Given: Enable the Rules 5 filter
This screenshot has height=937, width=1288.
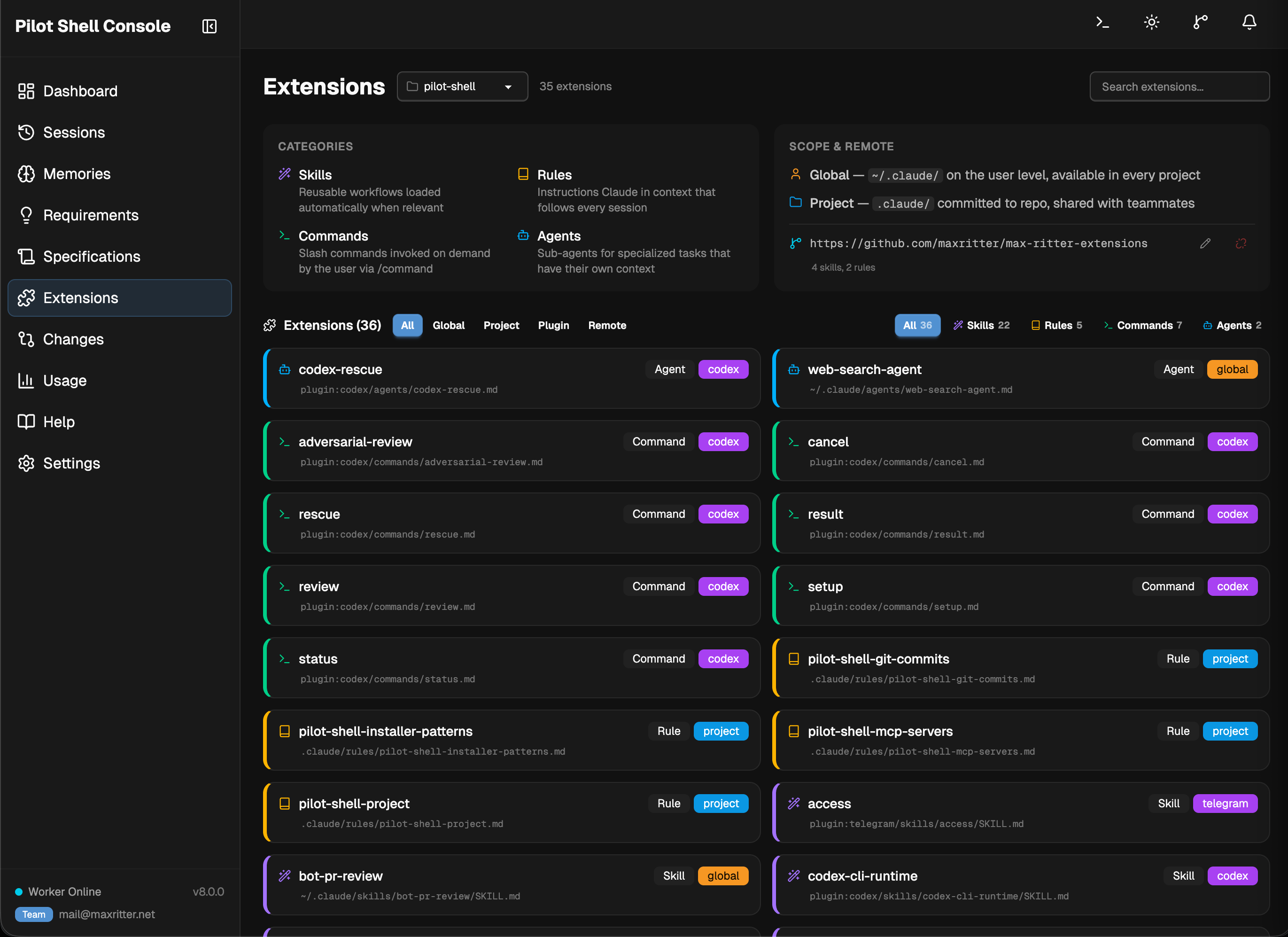Looking at the screenshot, I should click(x=1056, y=325).
